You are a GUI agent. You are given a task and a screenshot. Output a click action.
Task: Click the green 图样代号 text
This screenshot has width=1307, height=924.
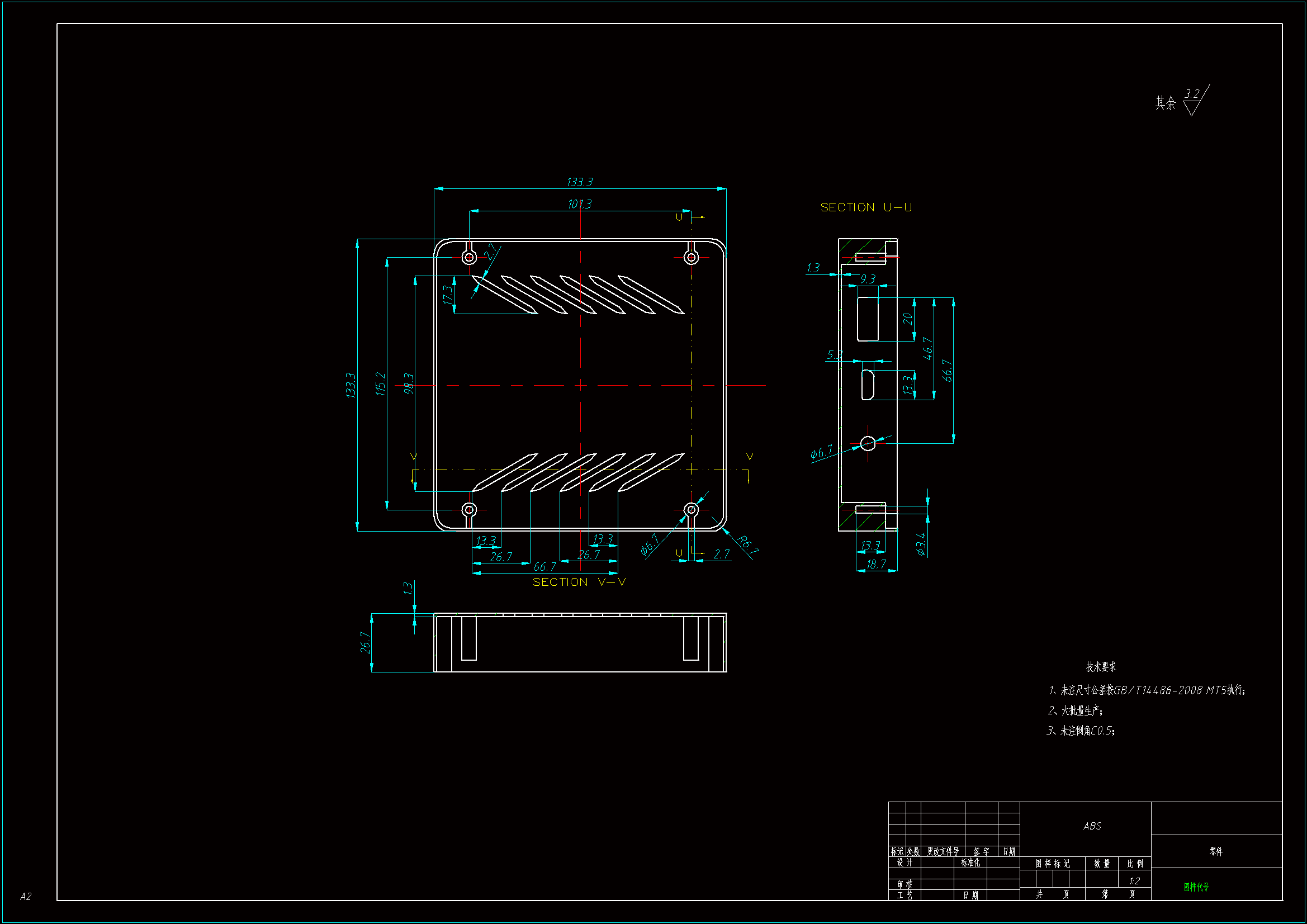[x=1196, y=887]
